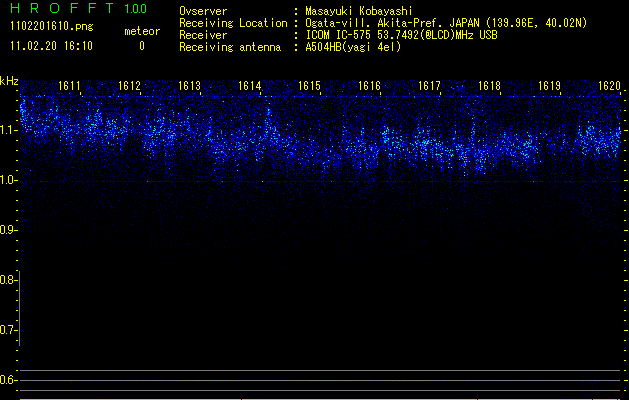Viewport: 629px width, 400px height.
Task: Click the 1611 time marker
Action: click(x=69, y=86)
